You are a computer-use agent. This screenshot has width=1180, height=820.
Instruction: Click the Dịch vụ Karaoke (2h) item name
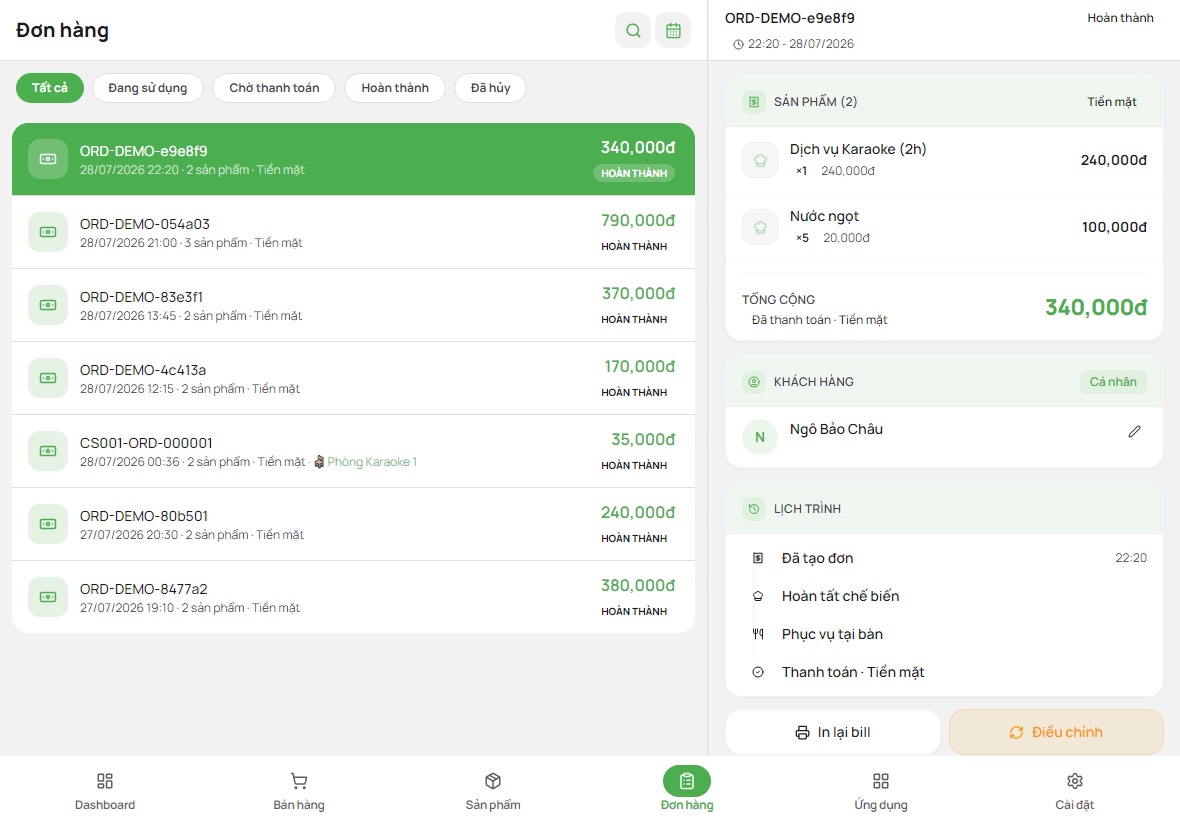tap(858, 149)
